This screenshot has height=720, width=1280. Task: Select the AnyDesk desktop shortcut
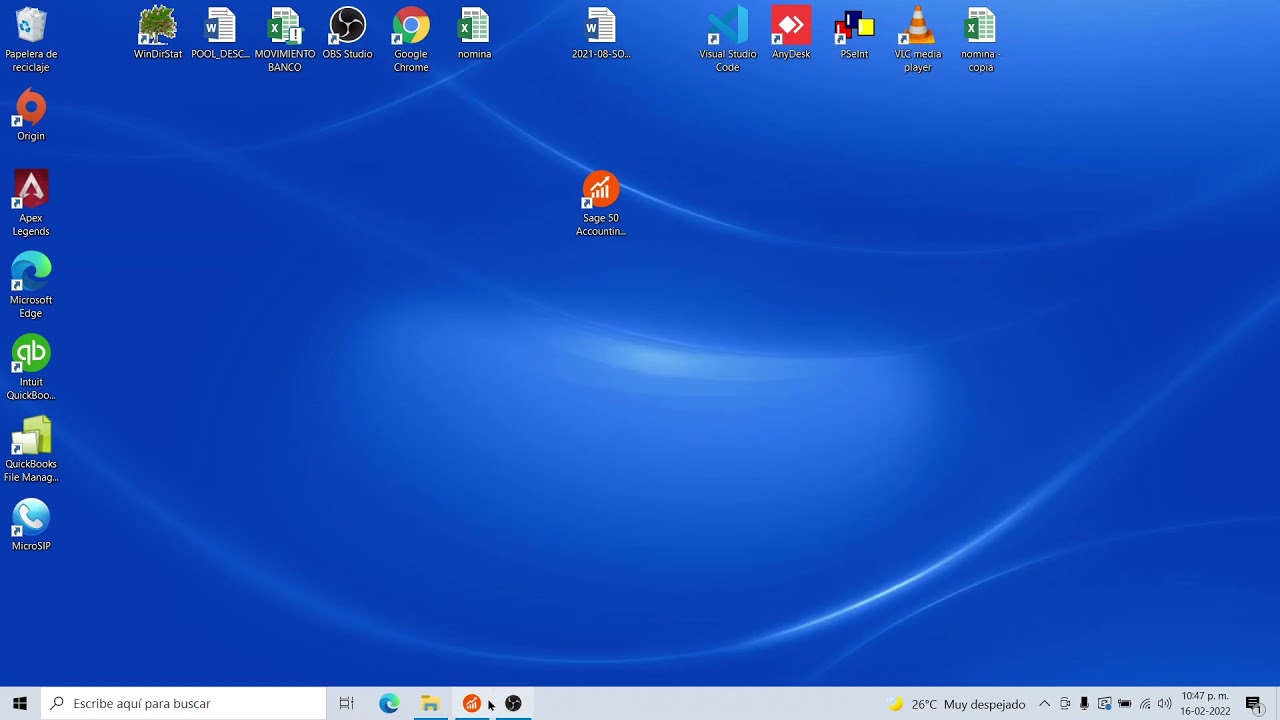pos(791,34)
